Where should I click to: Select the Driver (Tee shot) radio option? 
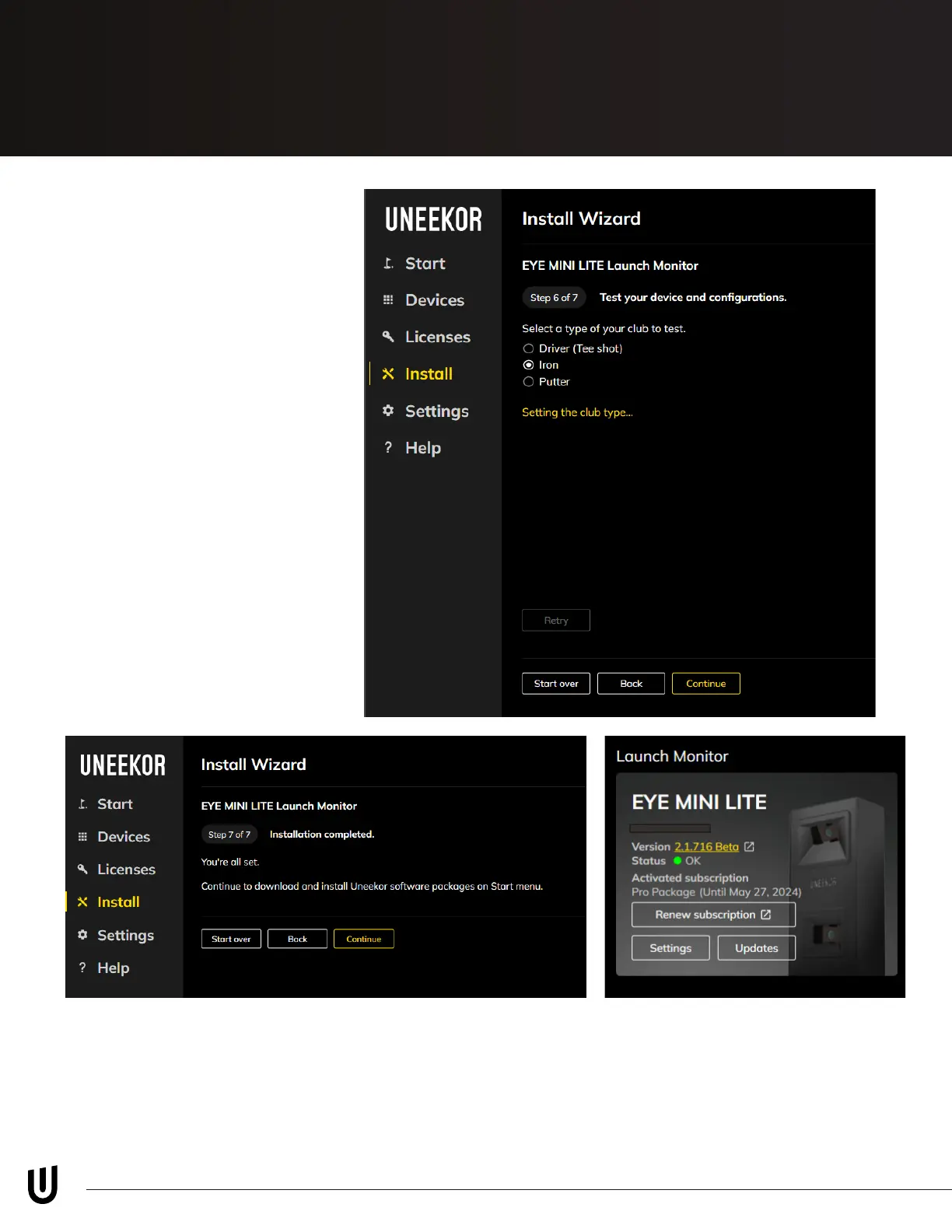point(529,348)
